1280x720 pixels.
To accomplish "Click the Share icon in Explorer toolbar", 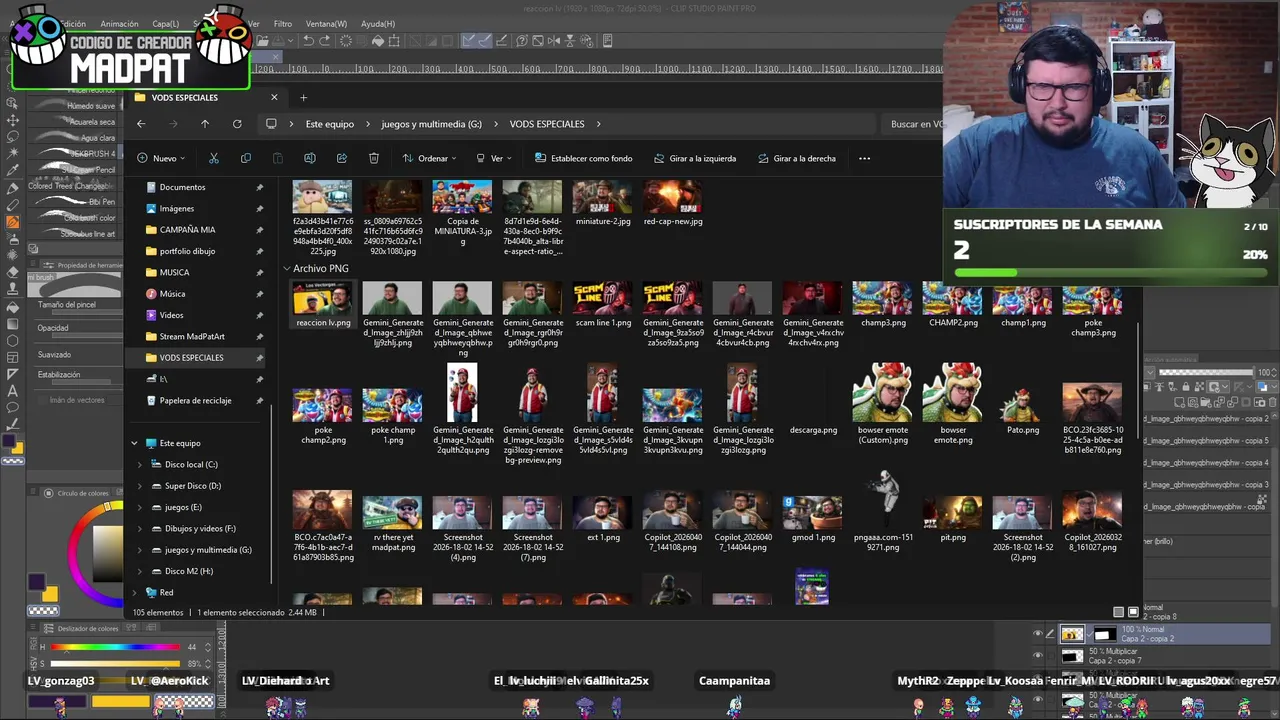I will [x=342, y=158].
